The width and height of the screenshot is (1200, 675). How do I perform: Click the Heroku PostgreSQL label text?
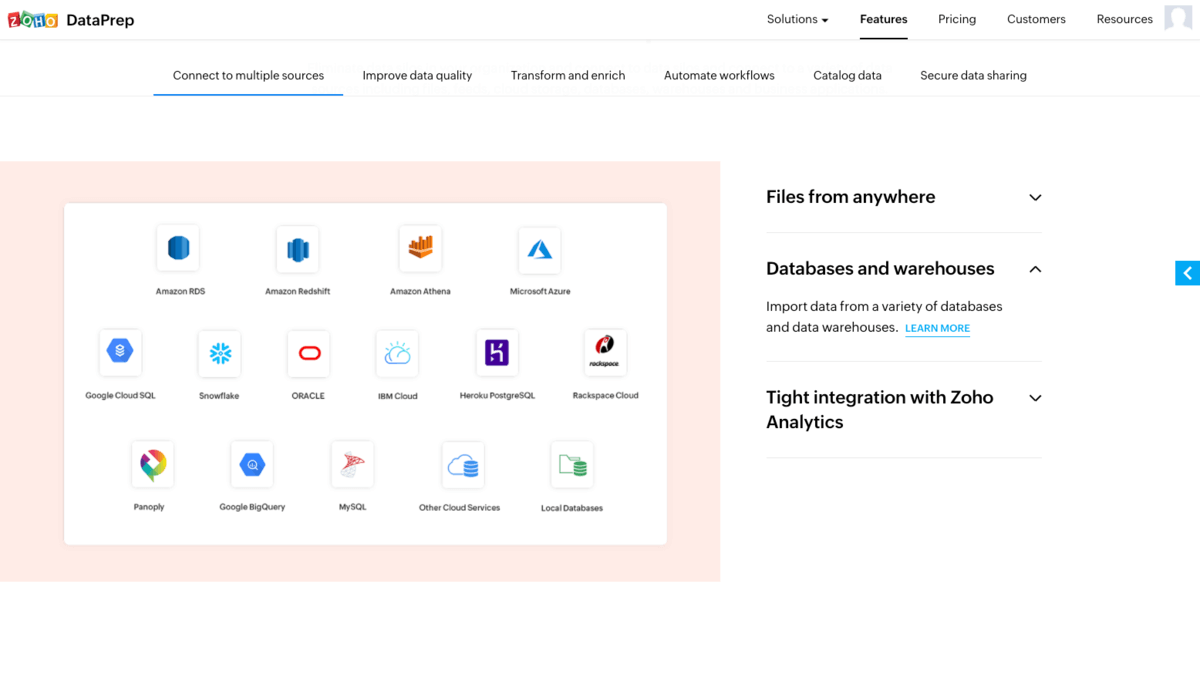click(497, 396)
